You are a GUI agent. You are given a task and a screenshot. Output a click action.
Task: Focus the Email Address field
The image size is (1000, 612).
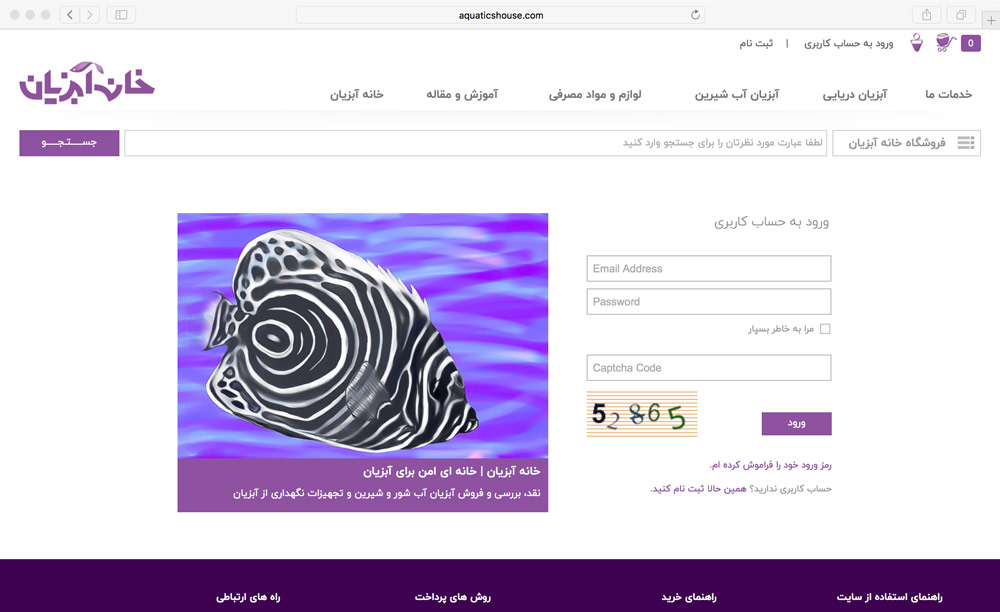[709, 268]
